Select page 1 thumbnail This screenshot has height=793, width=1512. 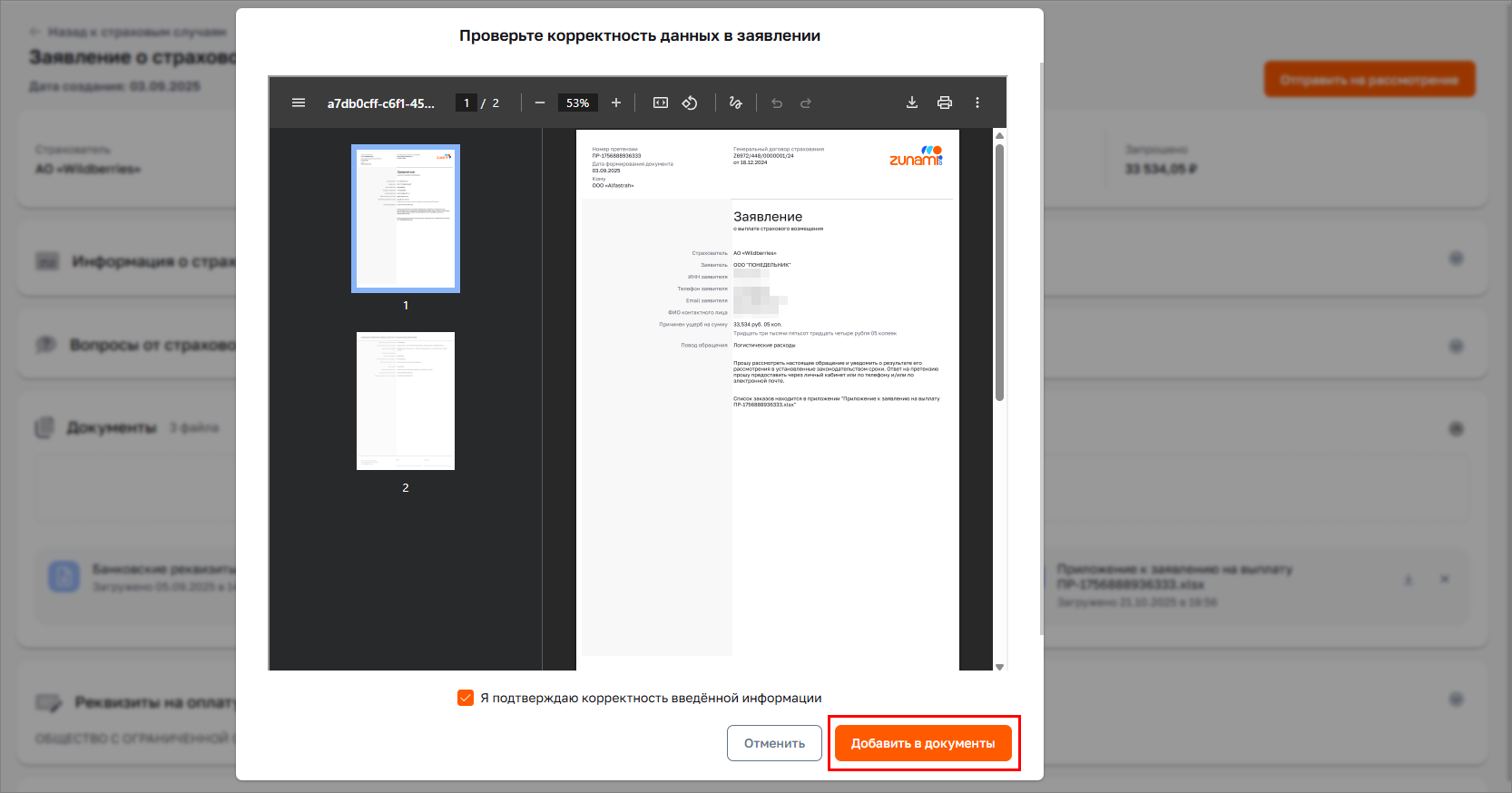coord(406,219)
